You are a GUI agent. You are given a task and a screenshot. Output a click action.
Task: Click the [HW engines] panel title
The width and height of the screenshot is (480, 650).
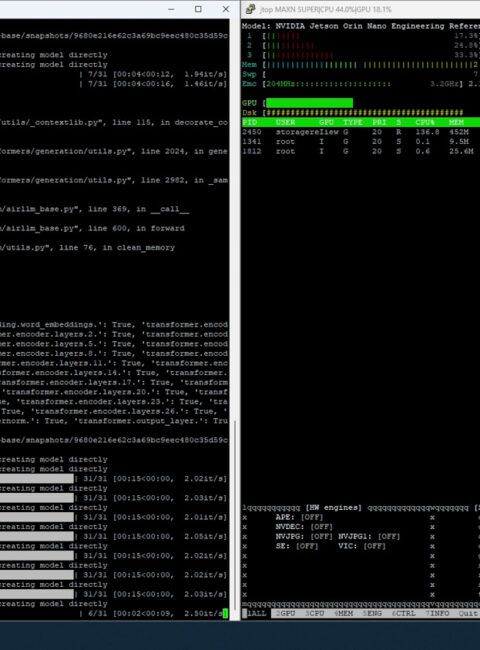(x=333, y=508)
